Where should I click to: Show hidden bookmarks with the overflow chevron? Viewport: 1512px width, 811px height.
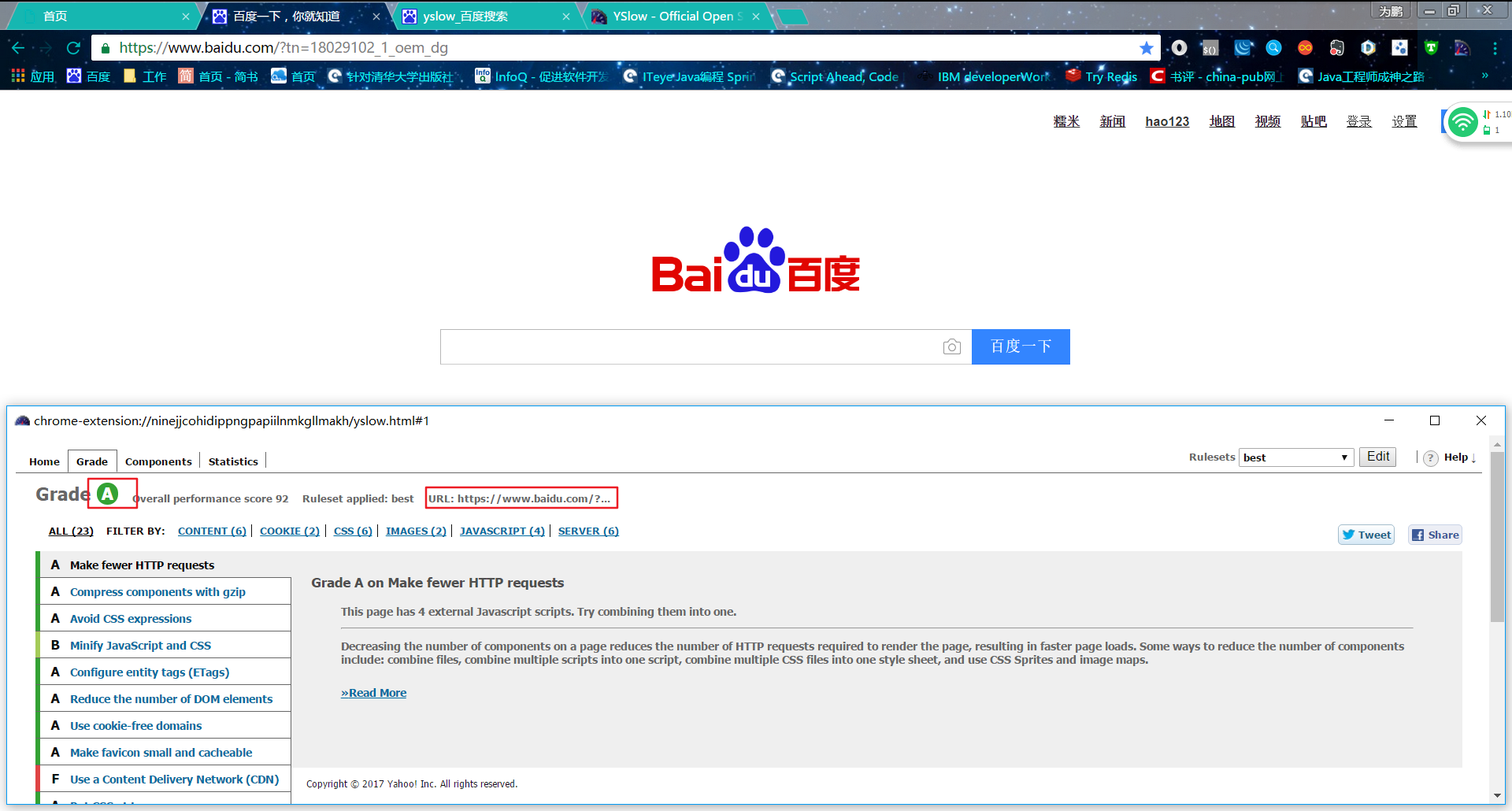tap(1485, 76)
